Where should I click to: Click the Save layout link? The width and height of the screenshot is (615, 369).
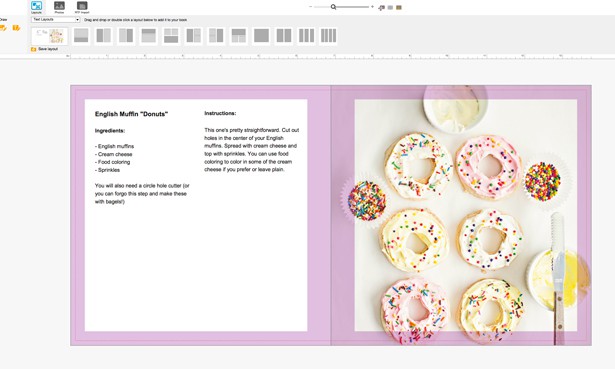pos(44,49)
